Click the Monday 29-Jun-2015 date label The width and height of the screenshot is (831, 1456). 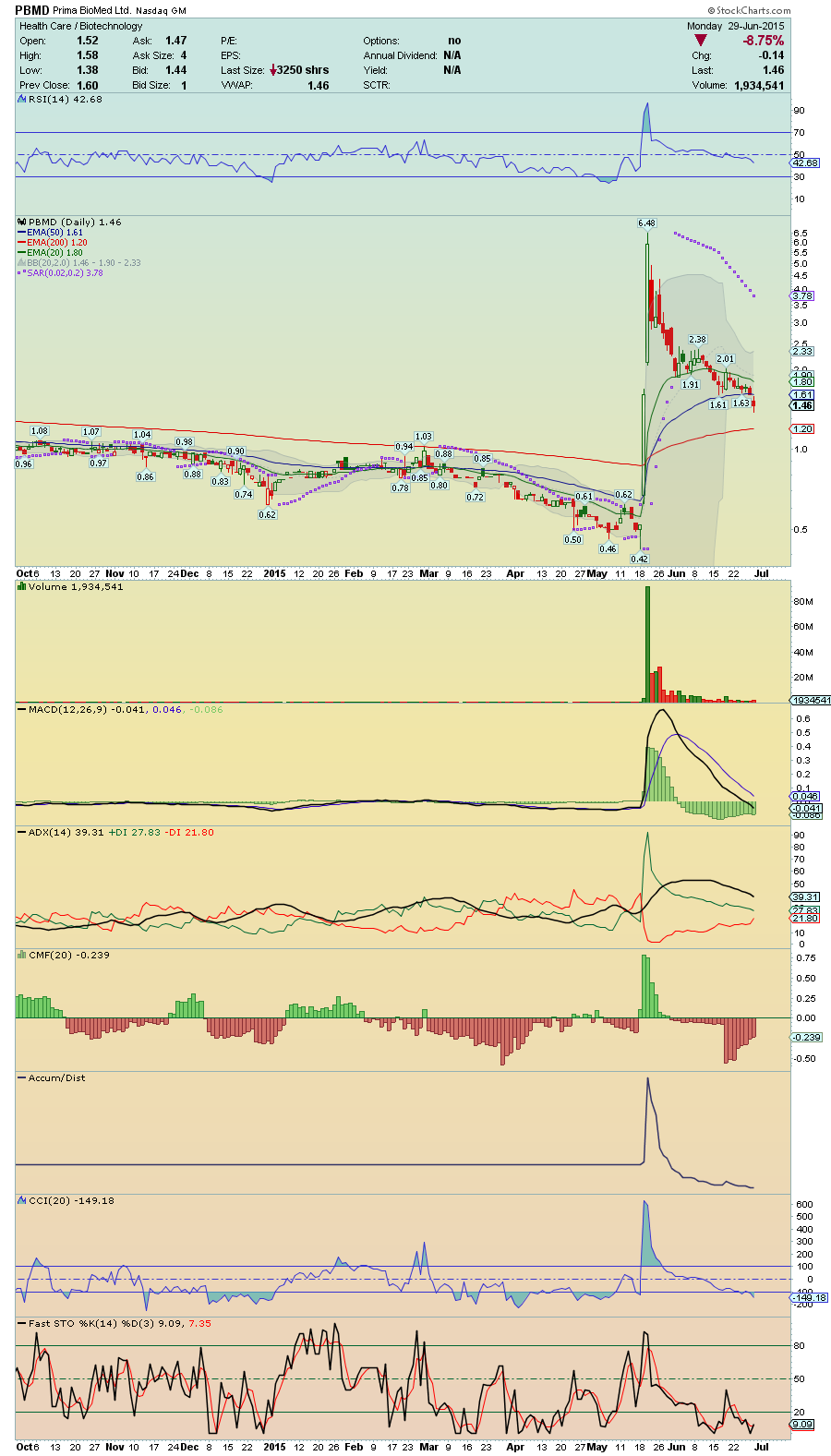point(735,26)
